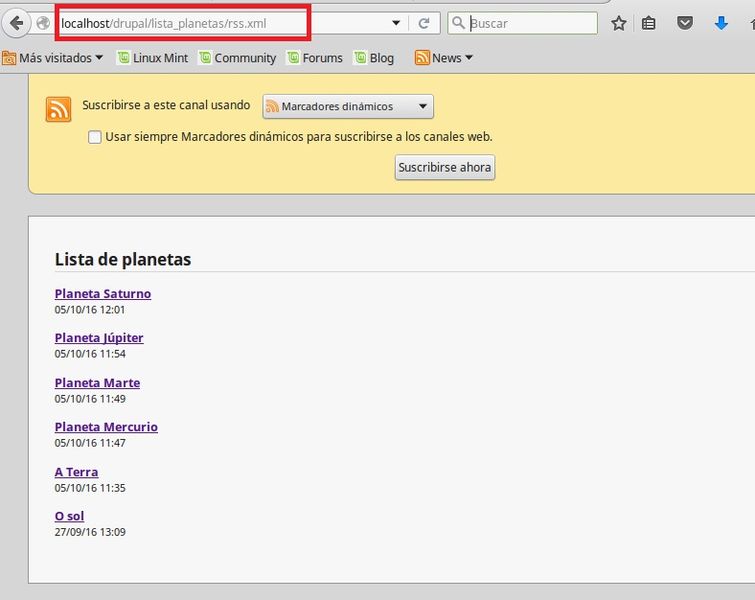This screenshot has width=755, height=600.
Task: Open the A Terra link
Action: (76, 472)
